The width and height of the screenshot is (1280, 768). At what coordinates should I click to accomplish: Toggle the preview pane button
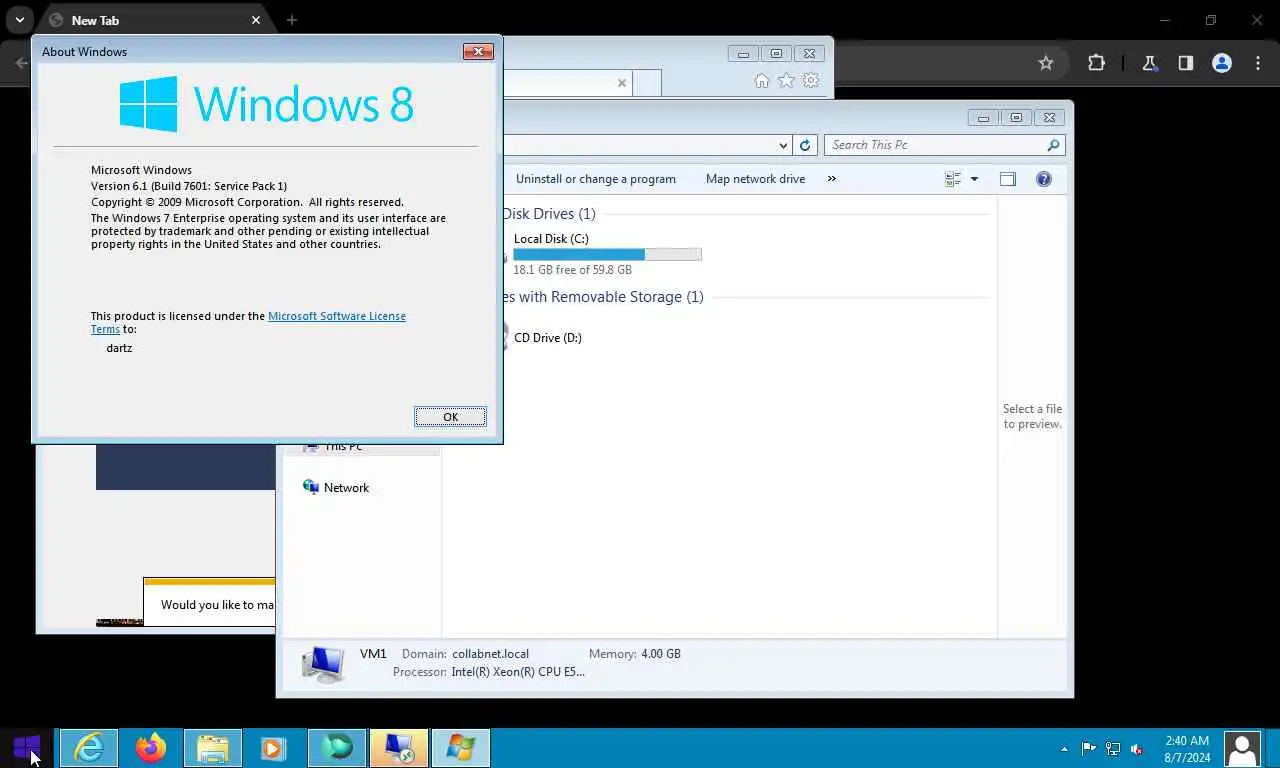[1008, 179]
